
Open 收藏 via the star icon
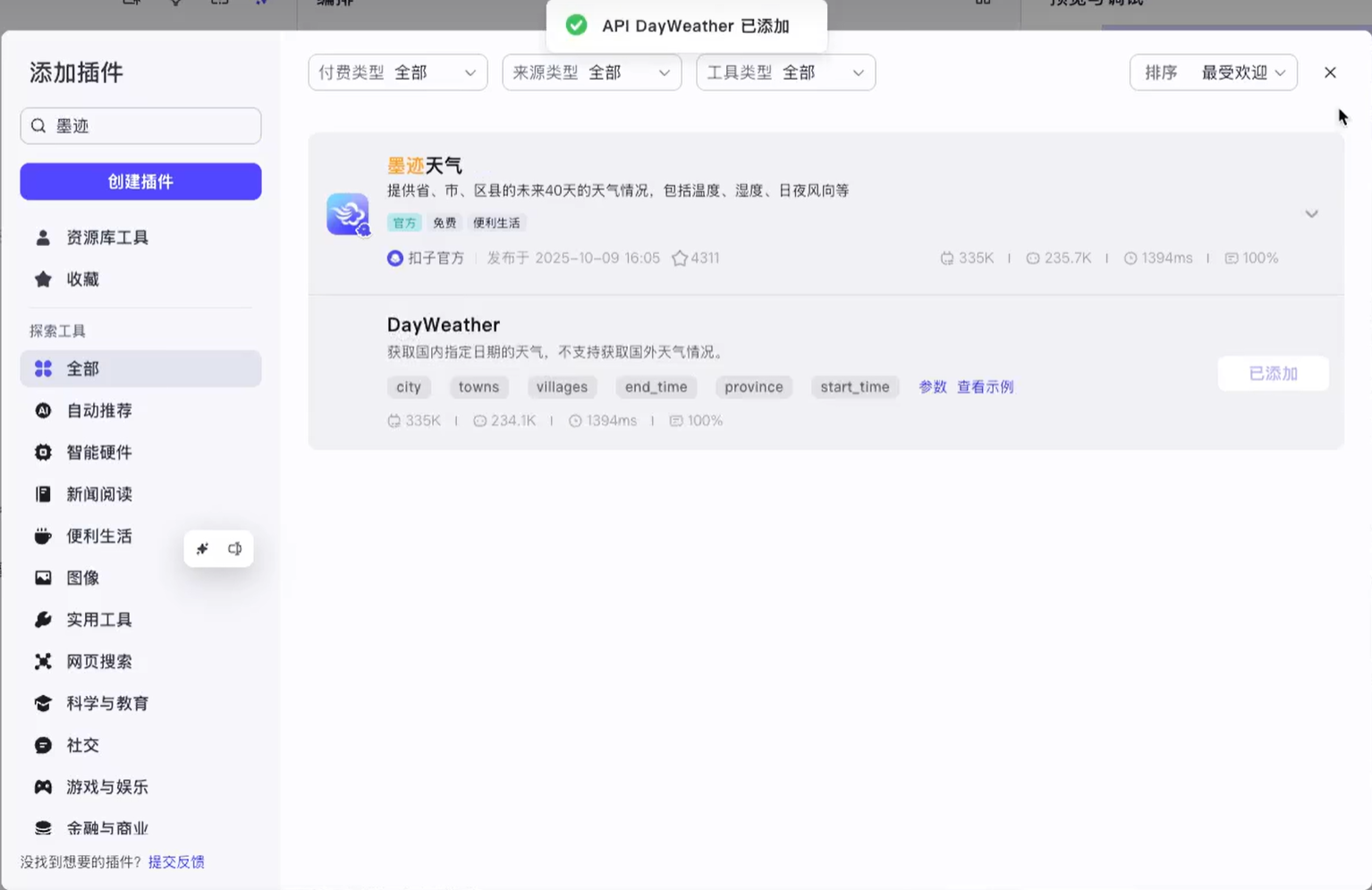click(x=43, y=279)
